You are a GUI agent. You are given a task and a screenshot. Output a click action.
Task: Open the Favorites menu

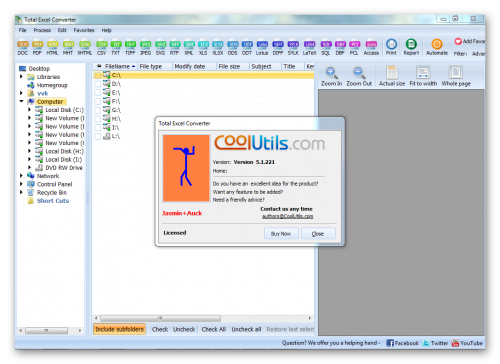click(84, 30)
